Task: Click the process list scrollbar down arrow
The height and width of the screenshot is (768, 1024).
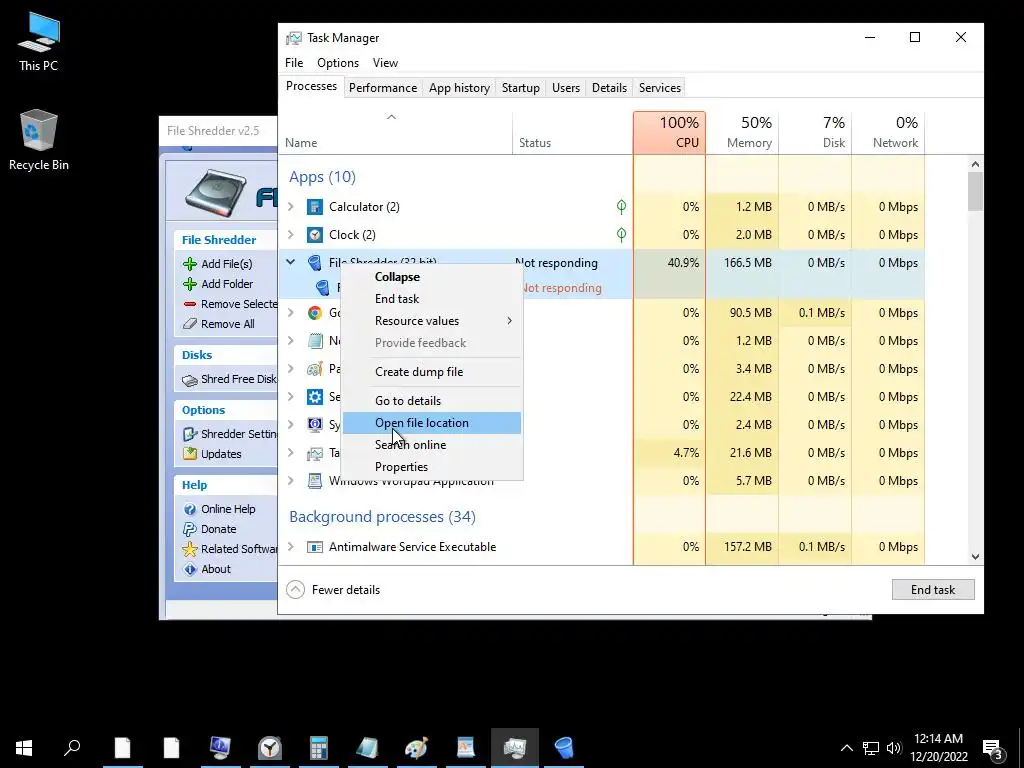Action: [975, 557]
